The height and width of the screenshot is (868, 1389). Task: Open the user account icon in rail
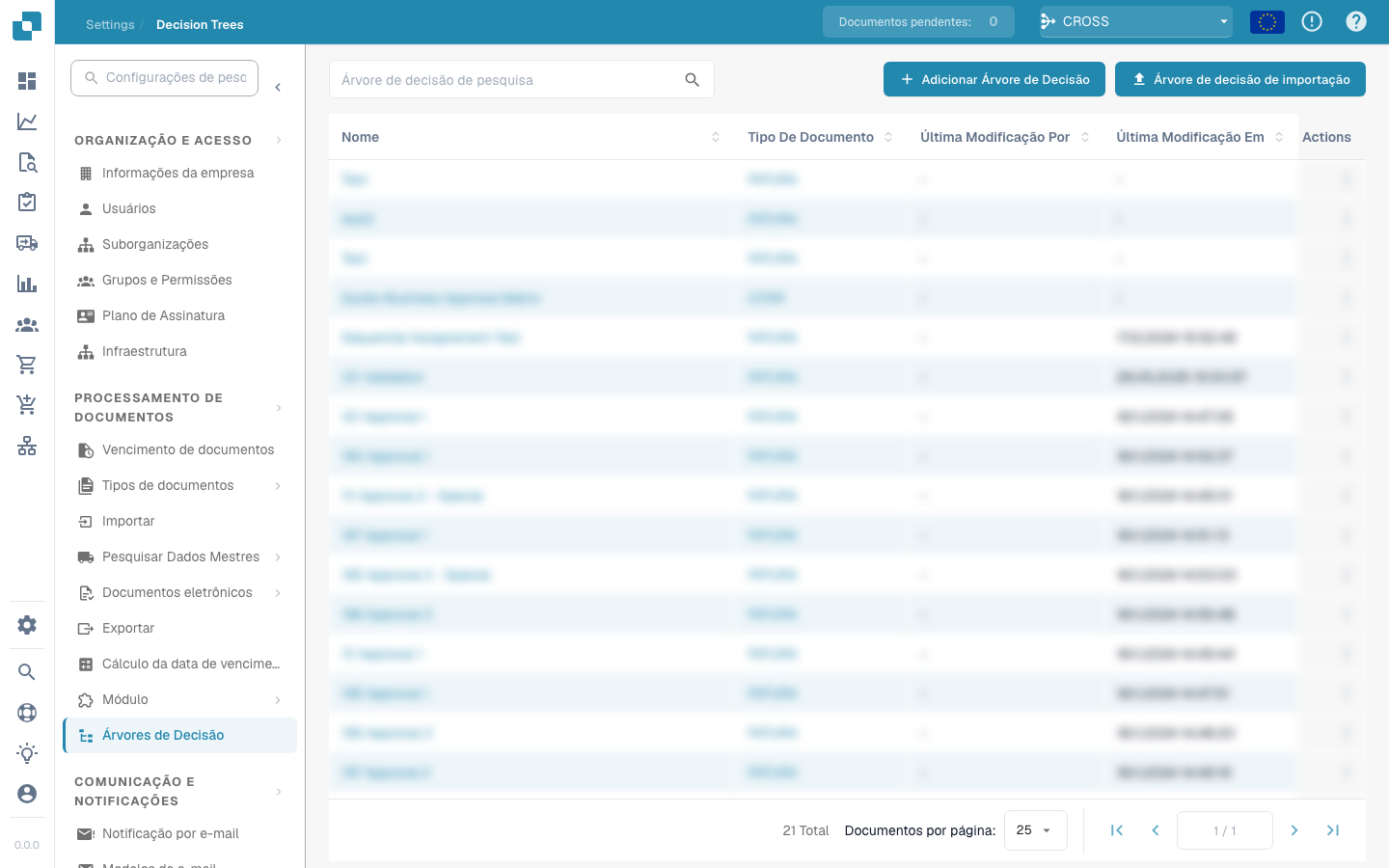27,794
